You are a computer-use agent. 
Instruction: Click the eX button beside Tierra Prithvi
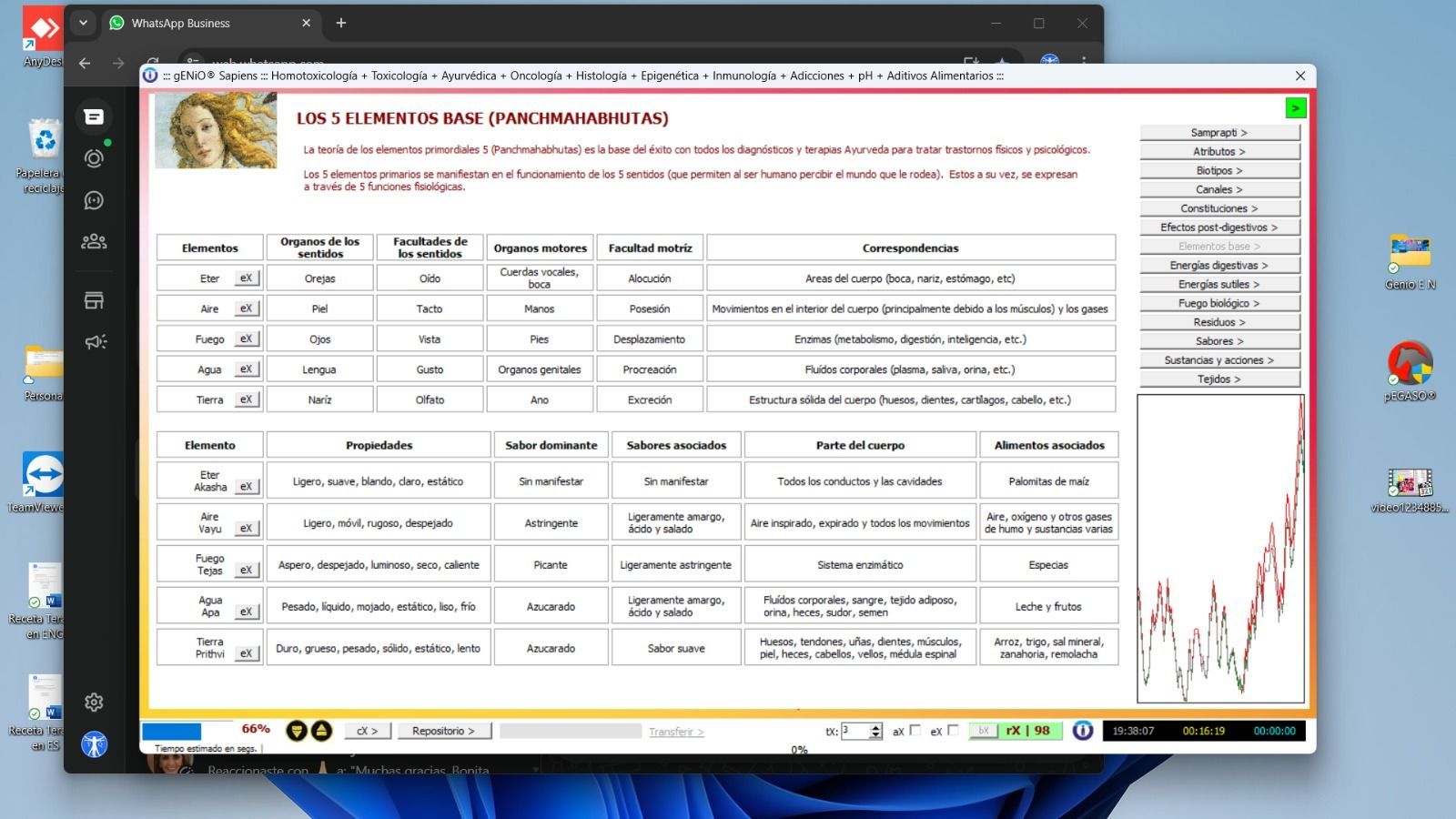[x=247, y=653]
